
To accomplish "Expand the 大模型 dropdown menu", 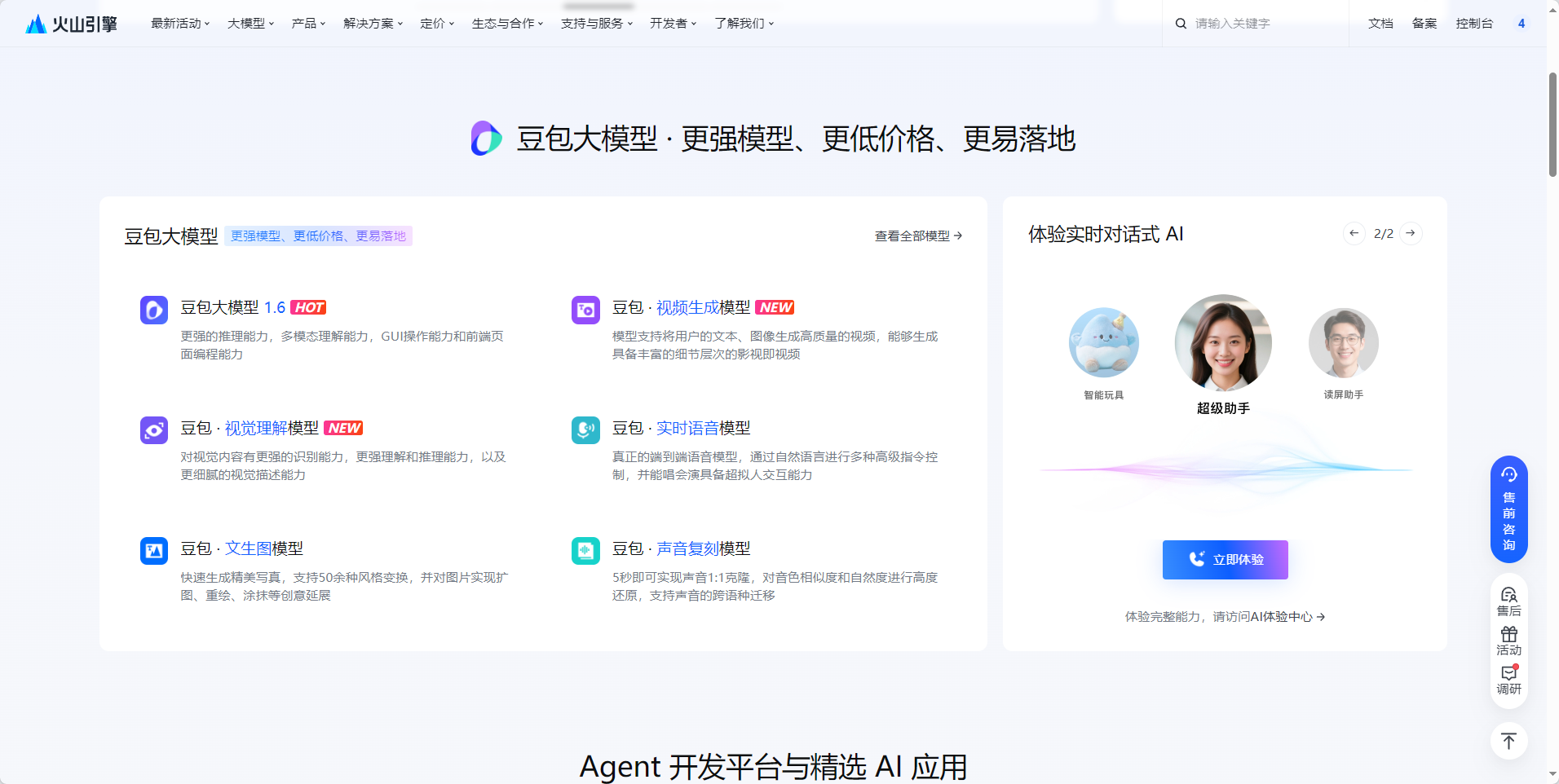I will pyautogui.click(x=250, y=24).
